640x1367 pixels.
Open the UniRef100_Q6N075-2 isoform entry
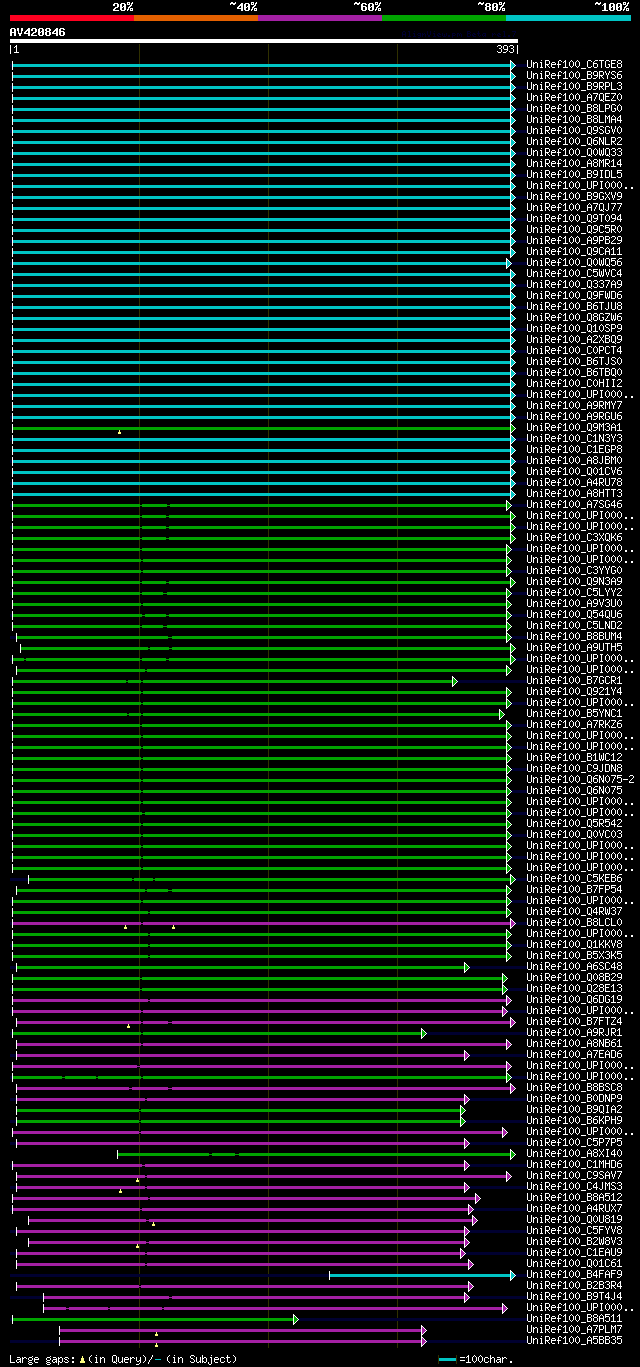click(580, 779)
